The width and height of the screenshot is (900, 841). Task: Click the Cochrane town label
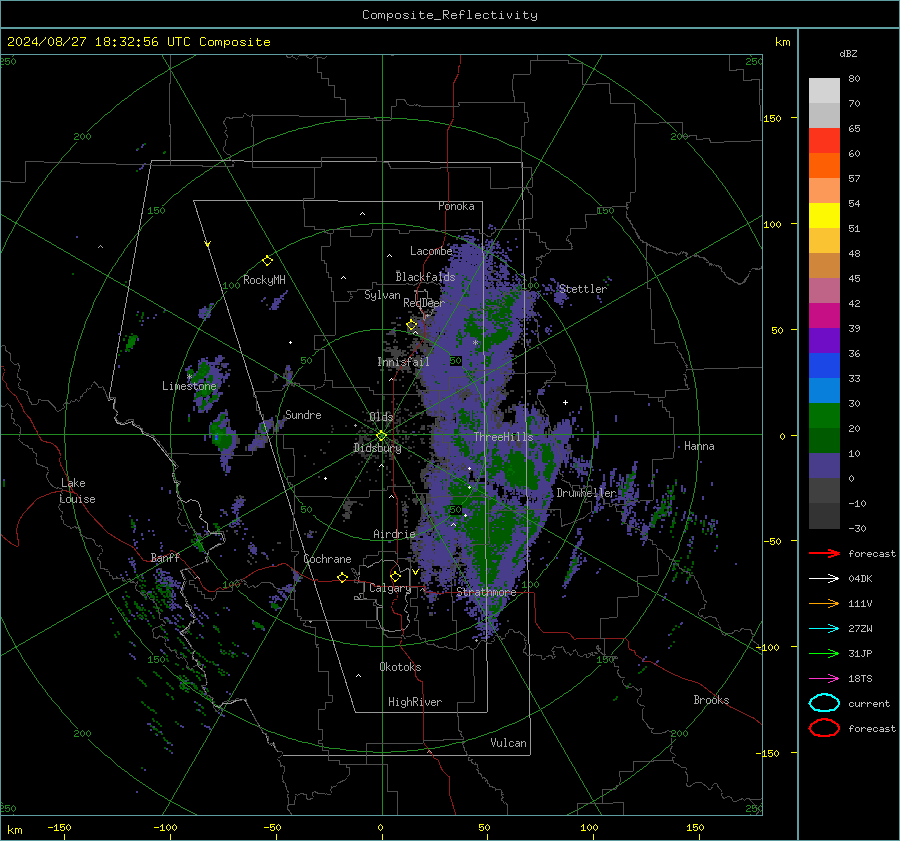pyautogui.click(x=327, y=559)
